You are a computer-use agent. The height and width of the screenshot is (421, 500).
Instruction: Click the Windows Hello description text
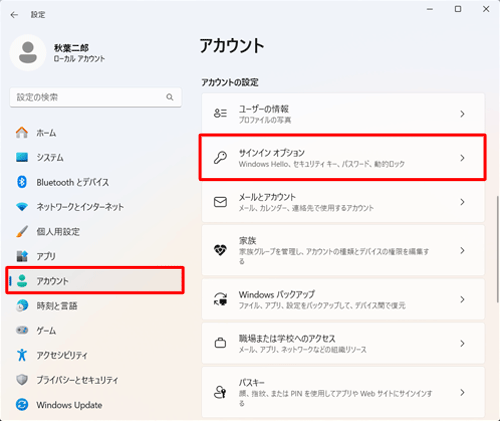tap(322, 164)
